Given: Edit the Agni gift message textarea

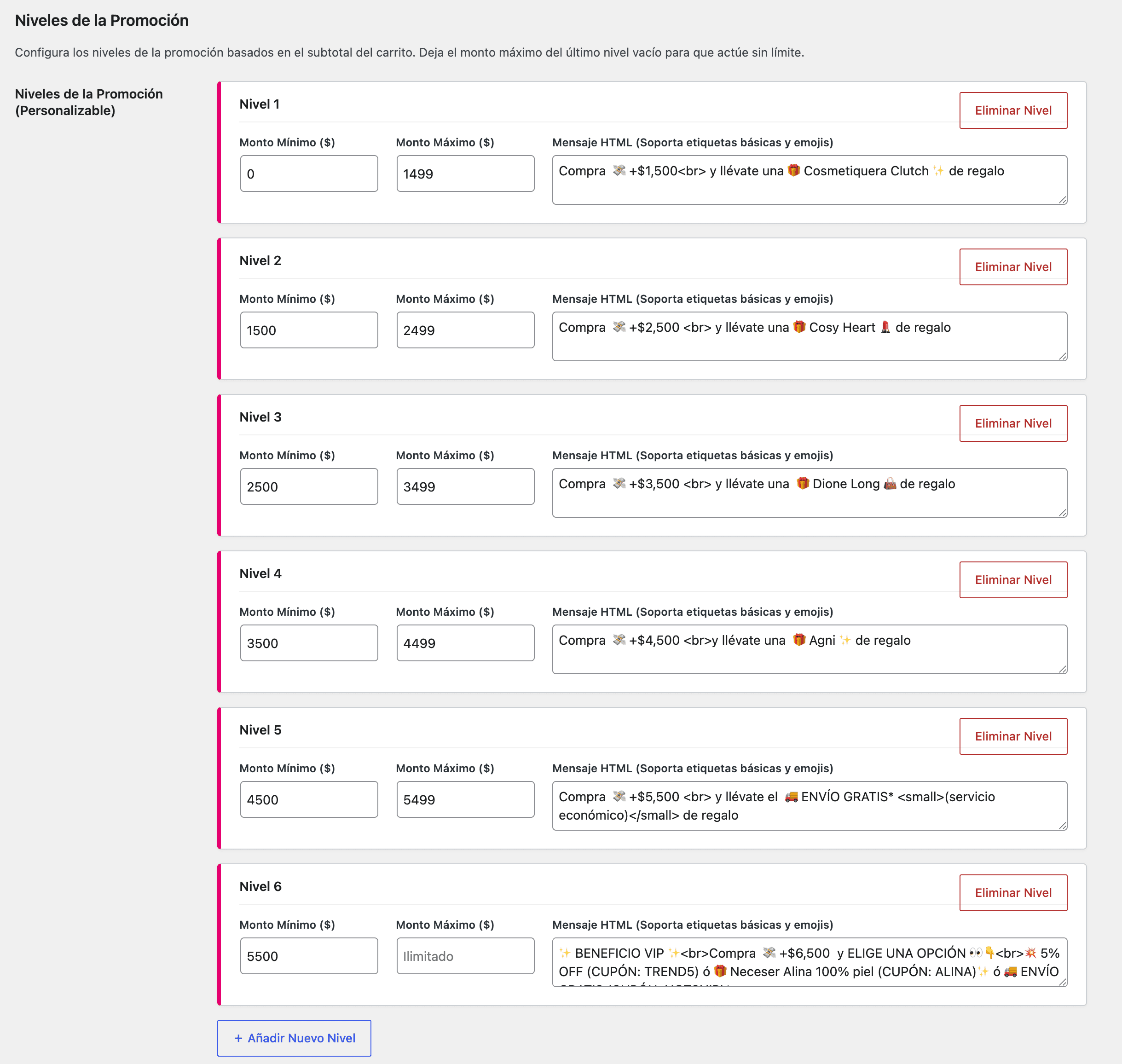Looking at the screenshot, I should coord(810,649).
